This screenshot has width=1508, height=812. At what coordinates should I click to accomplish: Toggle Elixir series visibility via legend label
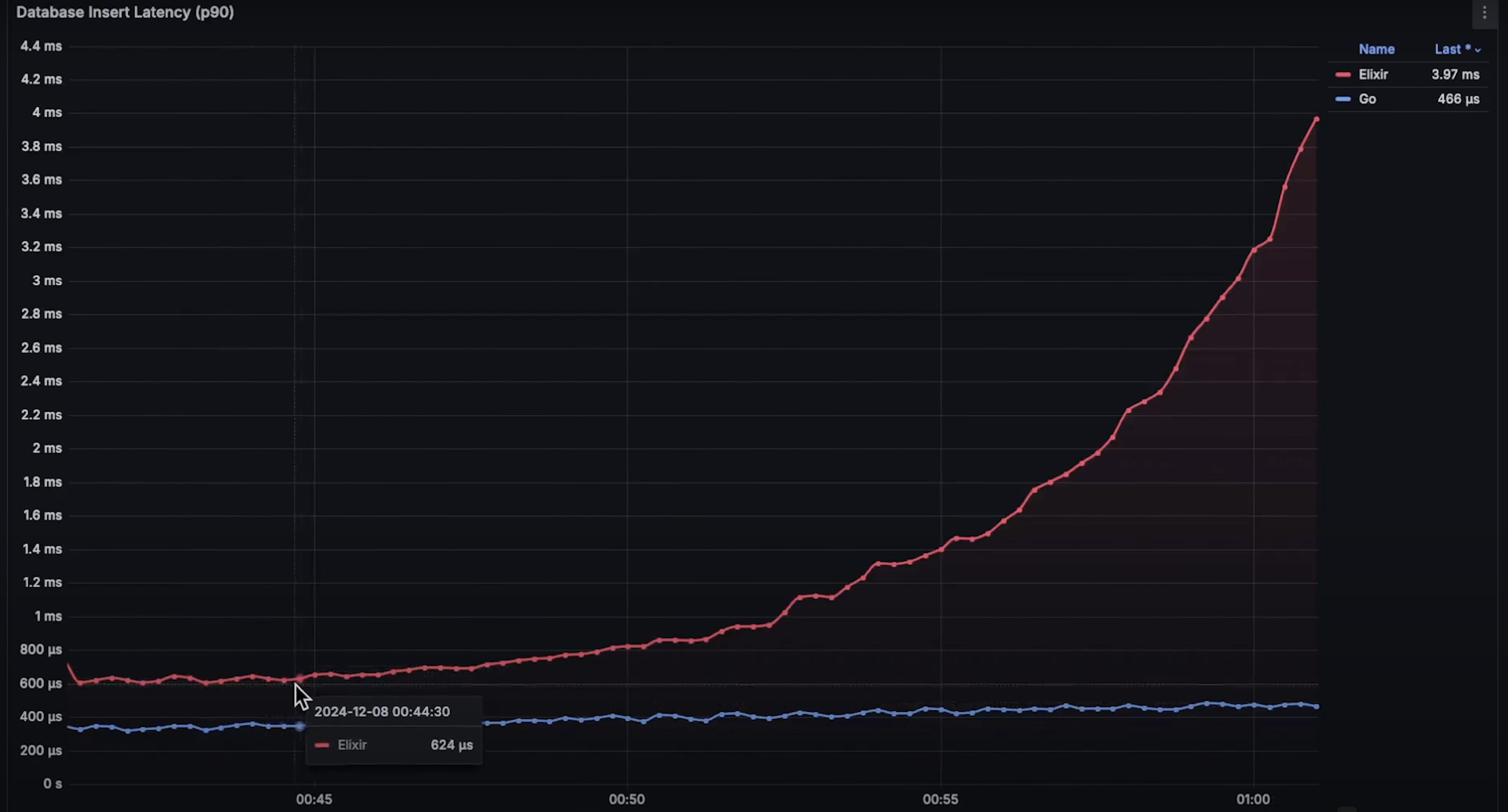tap(1373, 75)
